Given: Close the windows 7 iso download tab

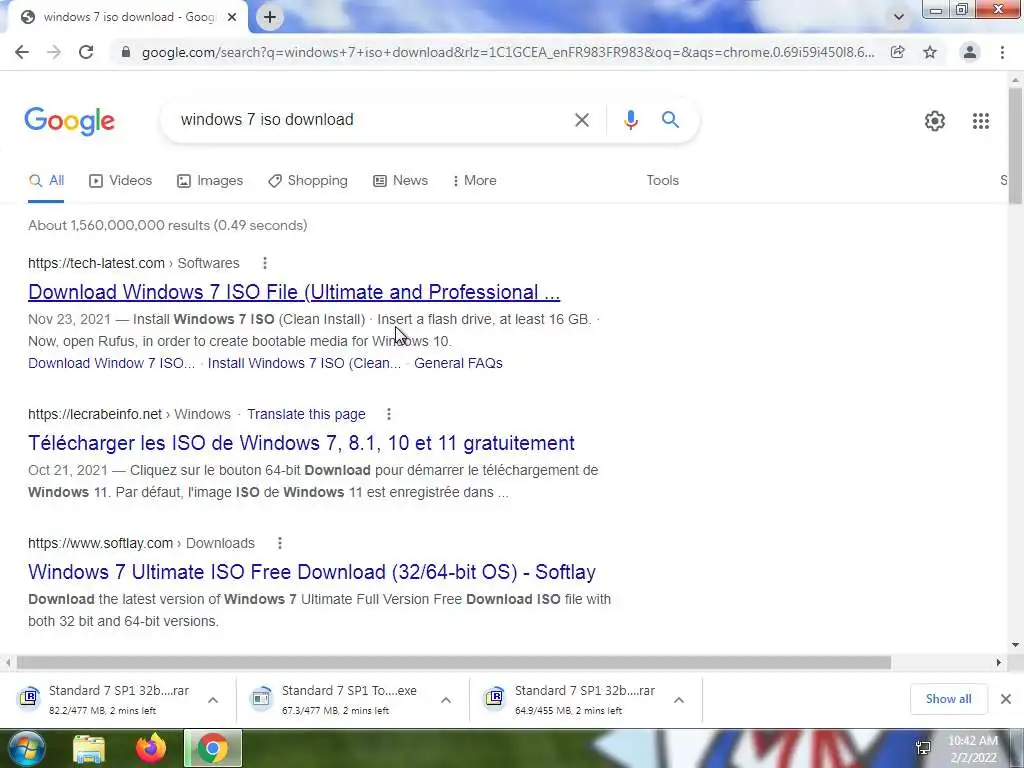Looking at the screenshot, I should pyautogui.click(x=232, y=17).
